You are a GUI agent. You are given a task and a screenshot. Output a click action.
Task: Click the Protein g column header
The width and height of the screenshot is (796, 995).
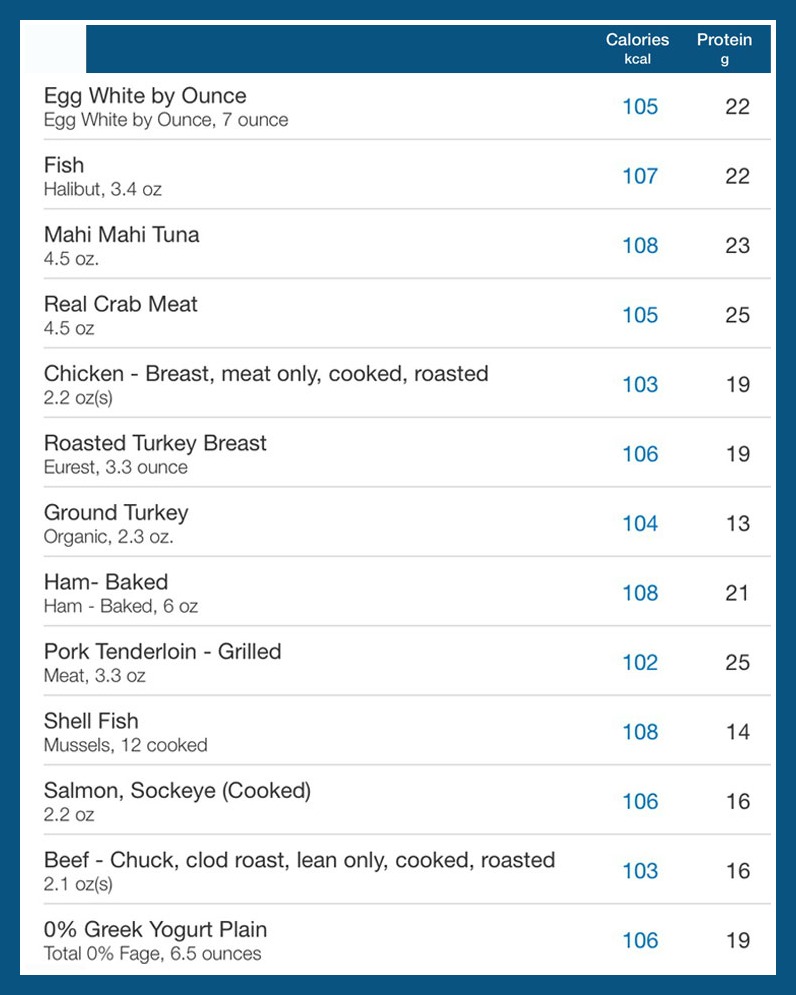(x=724, y=48)
